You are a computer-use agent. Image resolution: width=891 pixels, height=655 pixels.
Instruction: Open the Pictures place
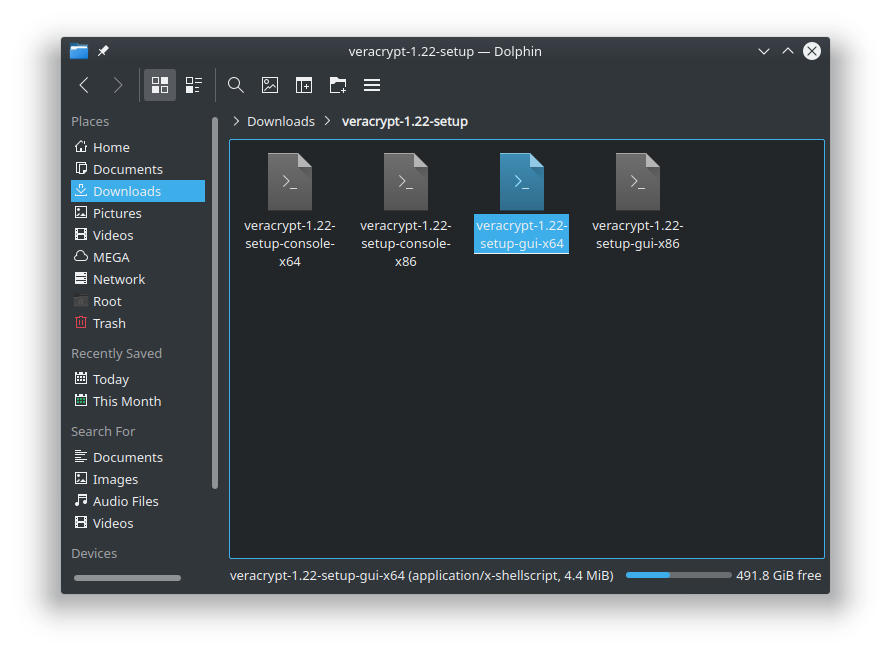pyautogui.click(x=138, y=213)
